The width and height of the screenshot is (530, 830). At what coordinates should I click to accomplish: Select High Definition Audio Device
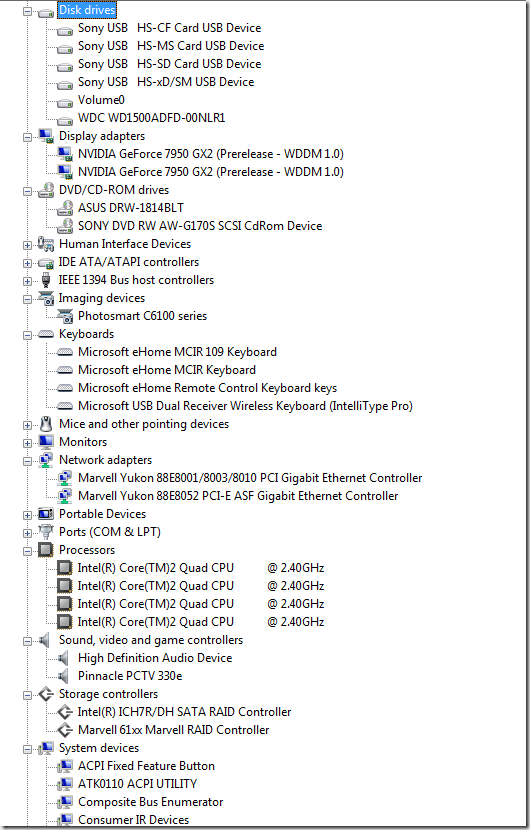(x=155, y=658)
